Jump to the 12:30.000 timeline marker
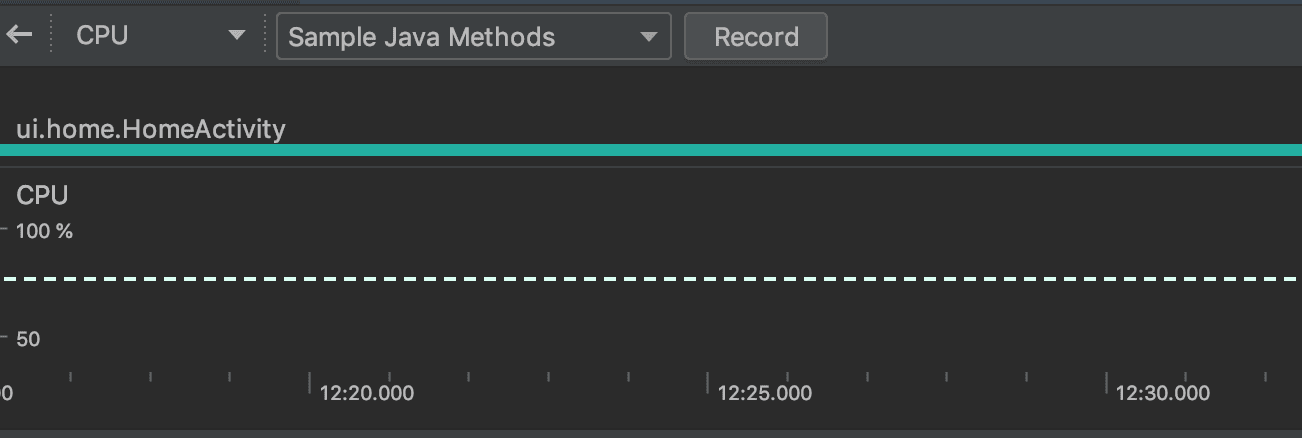The height and width of the screenshot is (438, 1302). point(1162,394)
